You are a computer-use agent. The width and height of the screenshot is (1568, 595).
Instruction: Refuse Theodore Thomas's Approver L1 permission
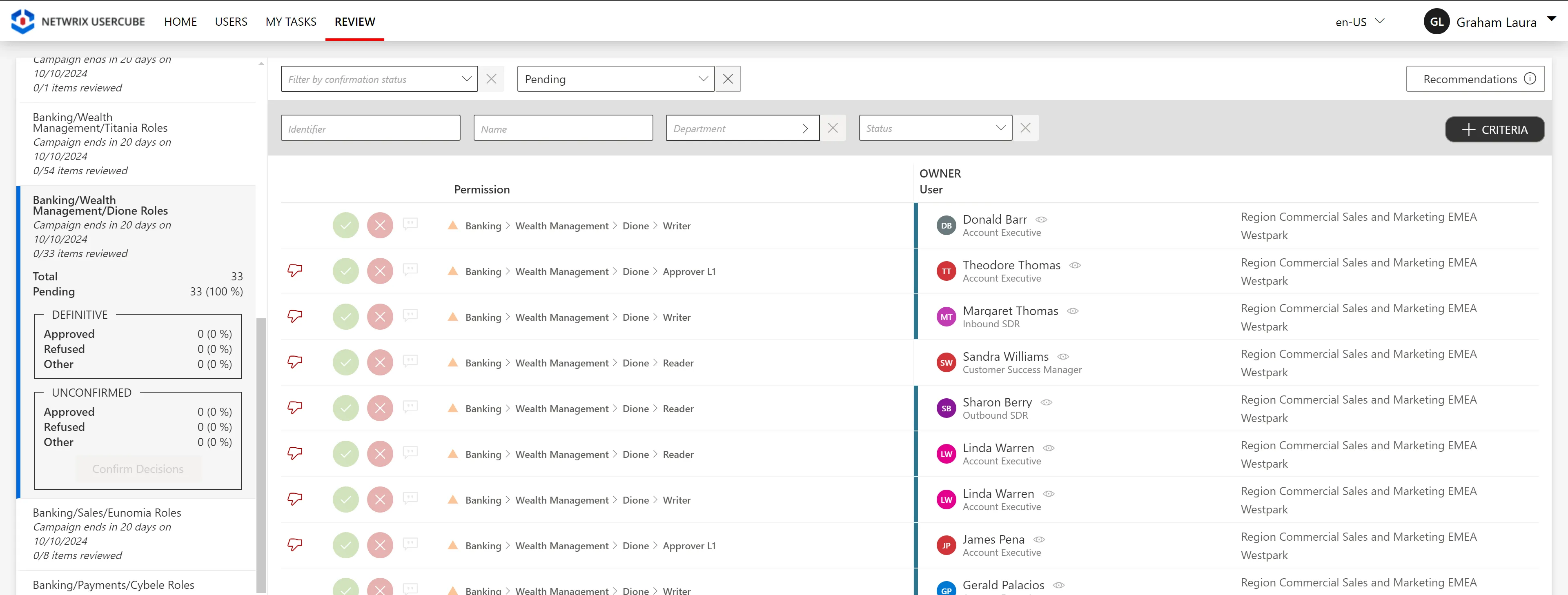point(380,271)
